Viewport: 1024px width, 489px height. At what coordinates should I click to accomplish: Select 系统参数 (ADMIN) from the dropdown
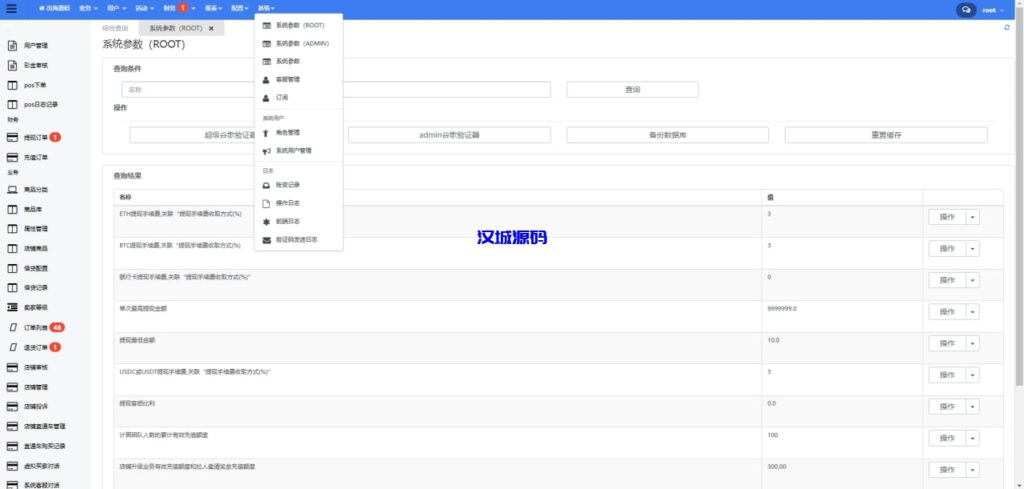(301, 44)
